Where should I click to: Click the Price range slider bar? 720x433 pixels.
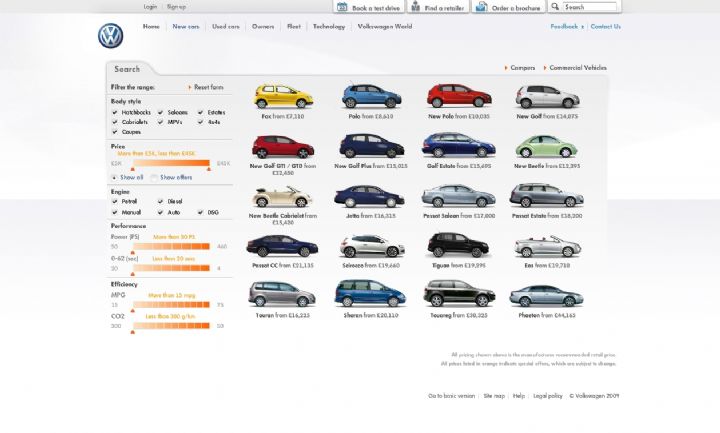pos(171,163)
